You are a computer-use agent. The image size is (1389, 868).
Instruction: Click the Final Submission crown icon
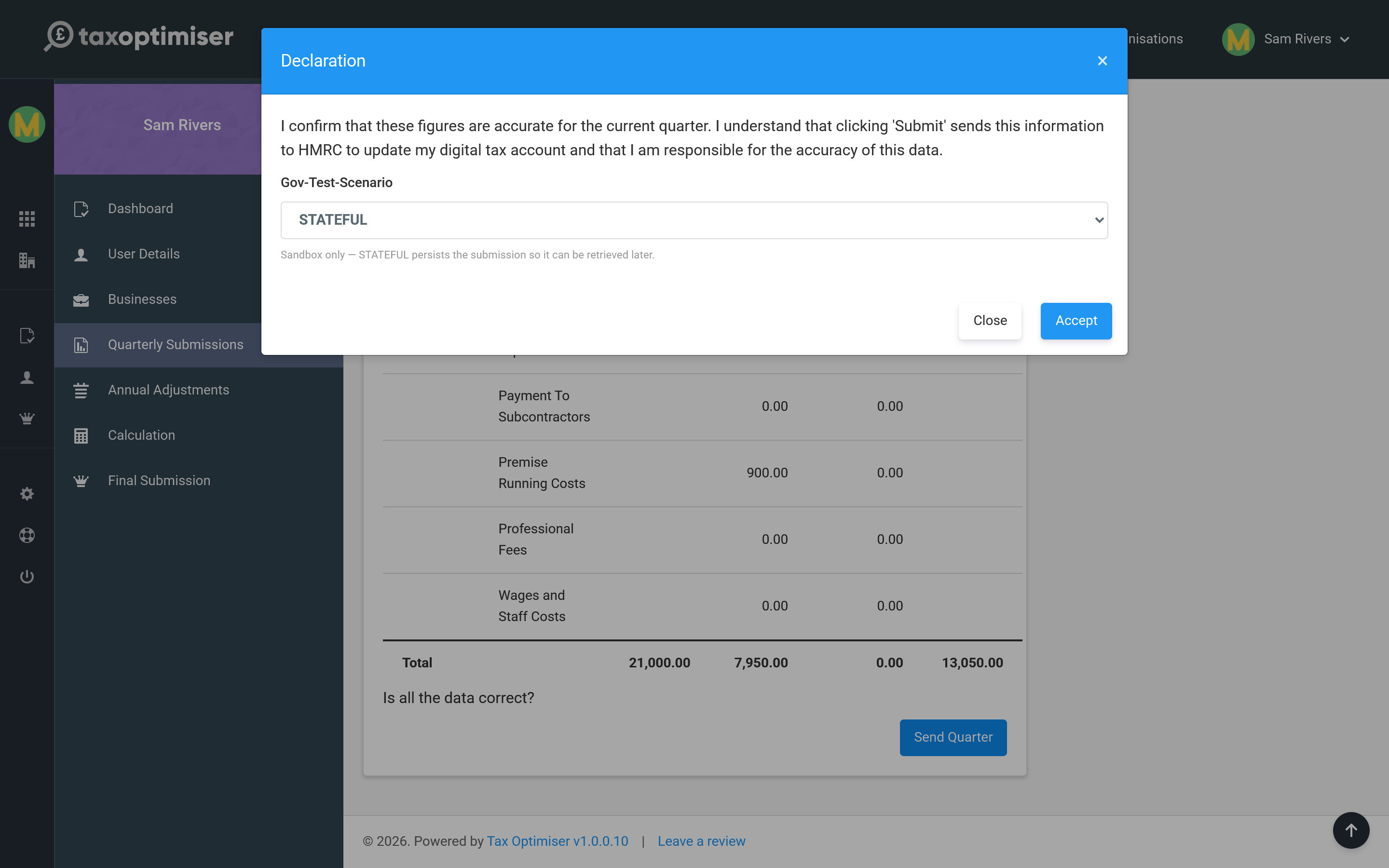pos(81,481)
